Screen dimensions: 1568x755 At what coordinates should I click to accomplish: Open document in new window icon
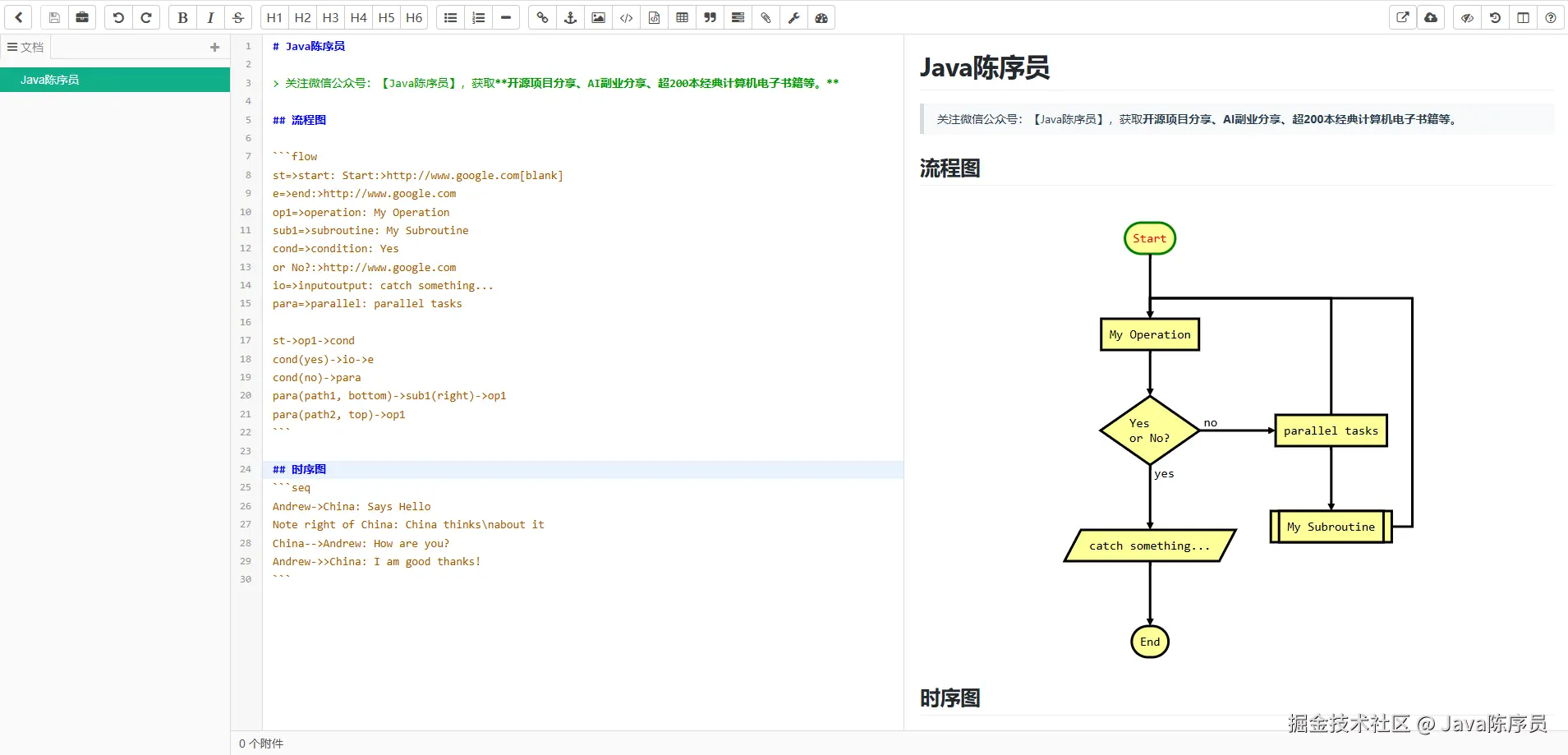pos(1403,17)
